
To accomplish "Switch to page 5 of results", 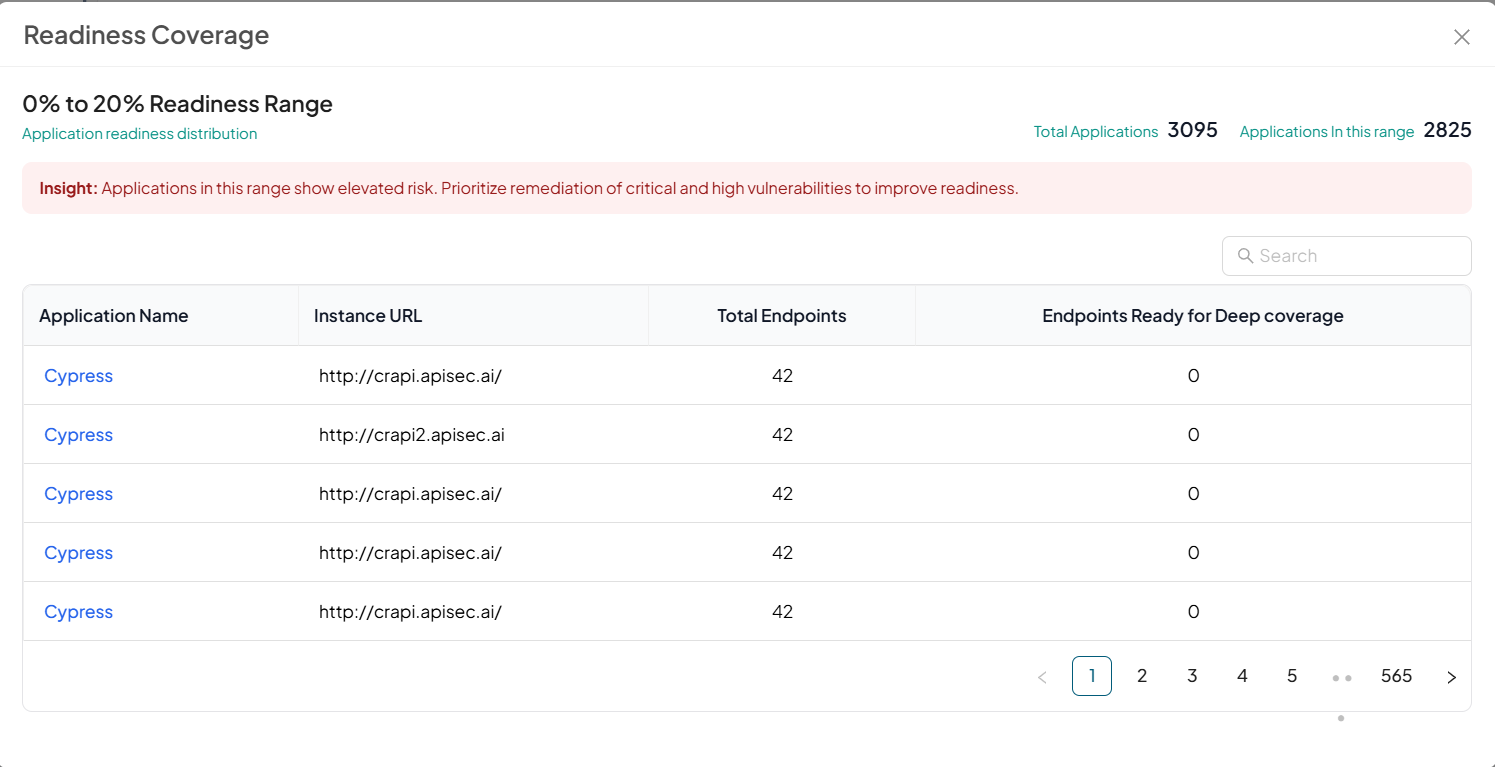I will (x=1292, y=676).
